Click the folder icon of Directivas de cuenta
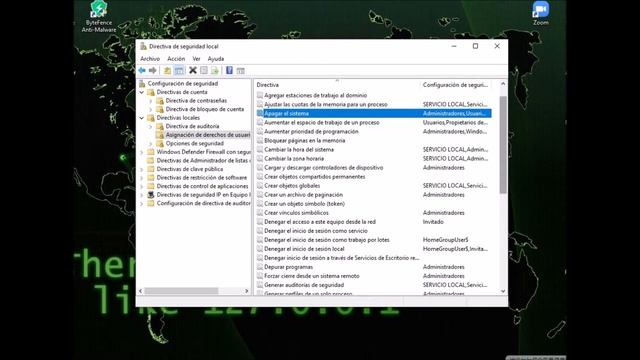640x360 pixels. (x=151, y=92)
